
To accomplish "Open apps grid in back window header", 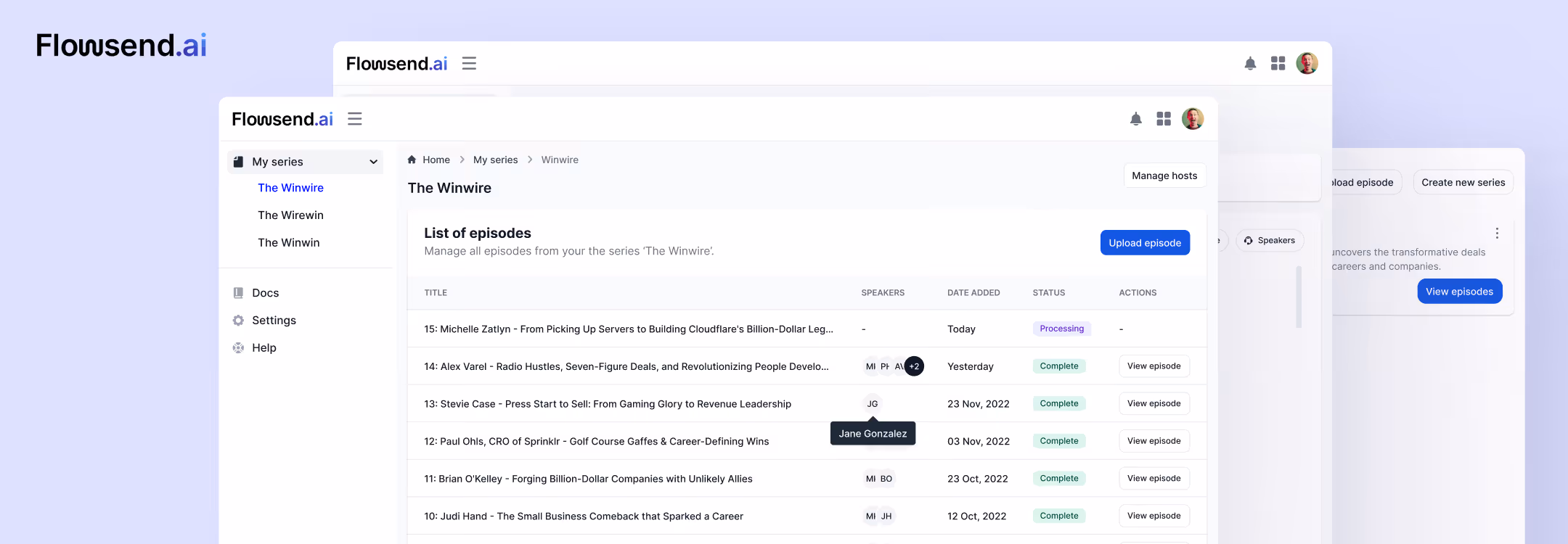I will coord(1278,64).
